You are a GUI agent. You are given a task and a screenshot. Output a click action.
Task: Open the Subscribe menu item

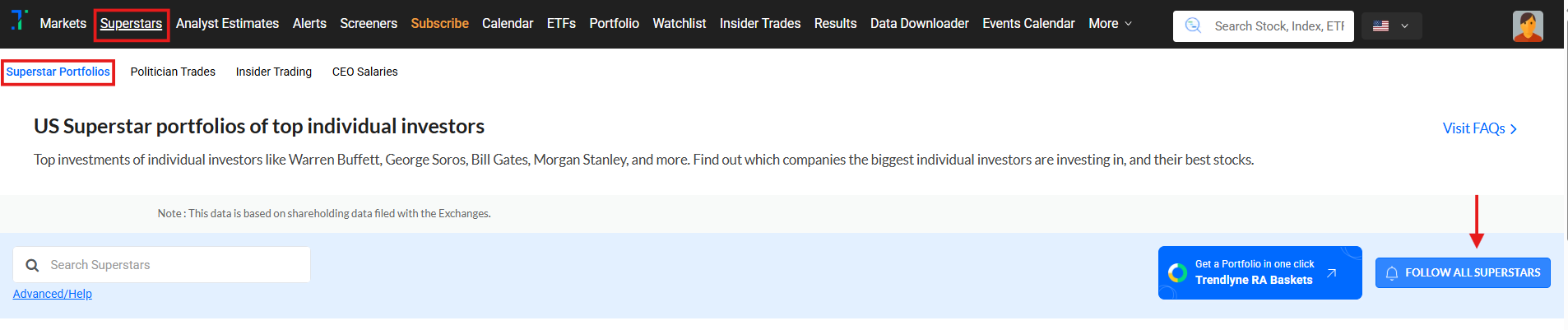pyautogui.click(x=439, y=24)
